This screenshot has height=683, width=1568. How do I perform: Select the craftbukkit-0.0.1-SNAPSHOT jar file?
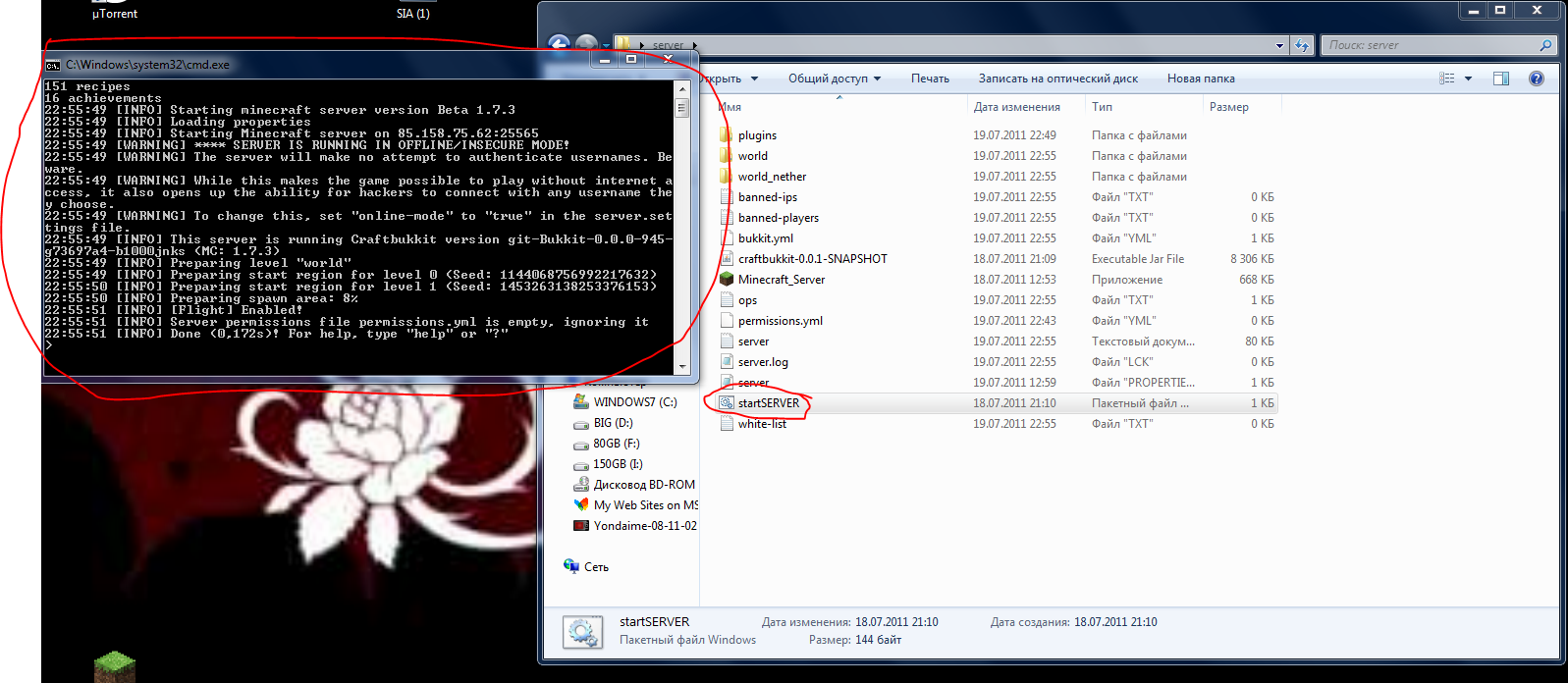(812, 259)
